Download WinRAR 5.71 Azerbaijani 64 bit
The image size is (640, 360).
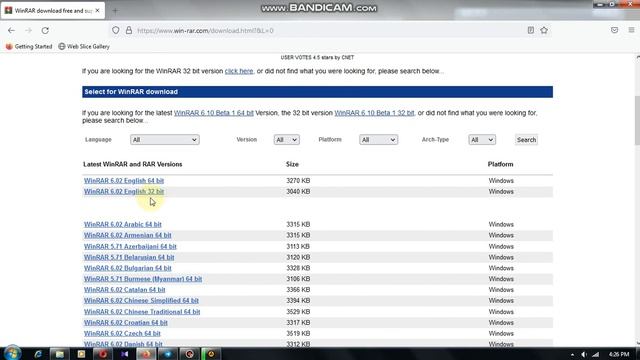click(130, 247)
